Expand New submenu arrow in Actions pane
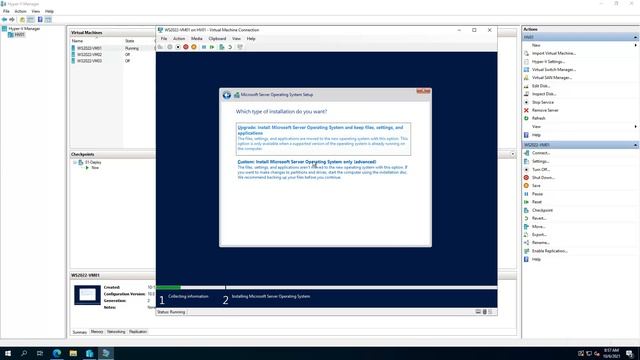The image size is (640, 360). [636, 45]
